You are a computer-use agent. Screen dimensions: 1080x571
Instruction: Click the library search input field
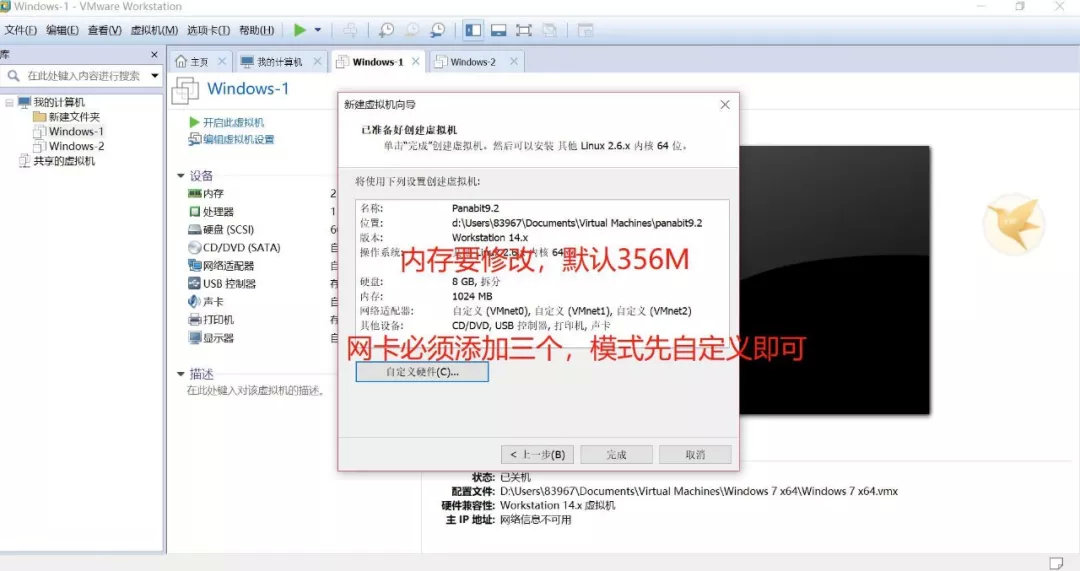tap(83, 76)
